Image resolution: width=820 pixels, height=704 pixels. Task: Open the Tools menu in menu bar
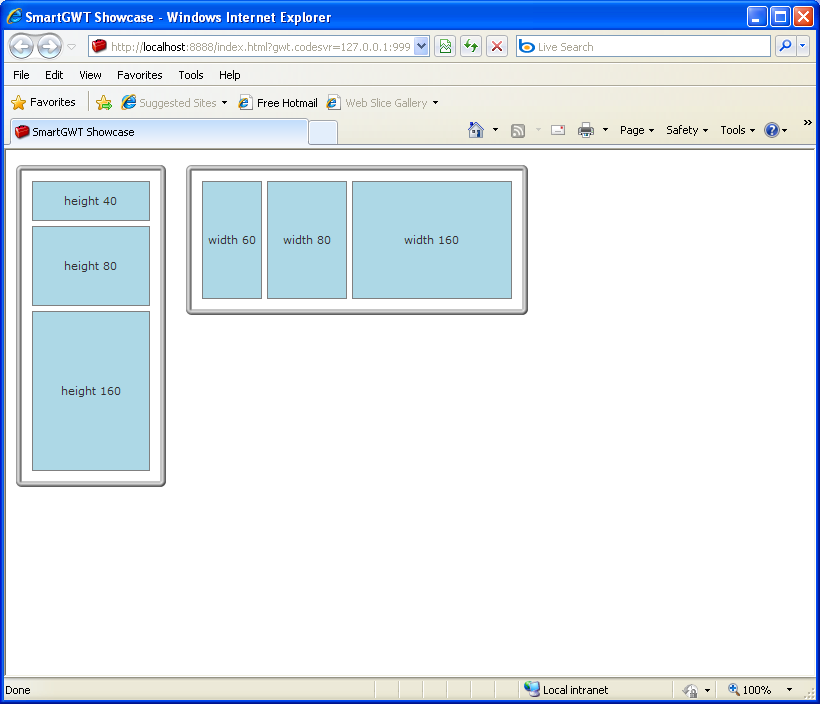coord(191,75)
